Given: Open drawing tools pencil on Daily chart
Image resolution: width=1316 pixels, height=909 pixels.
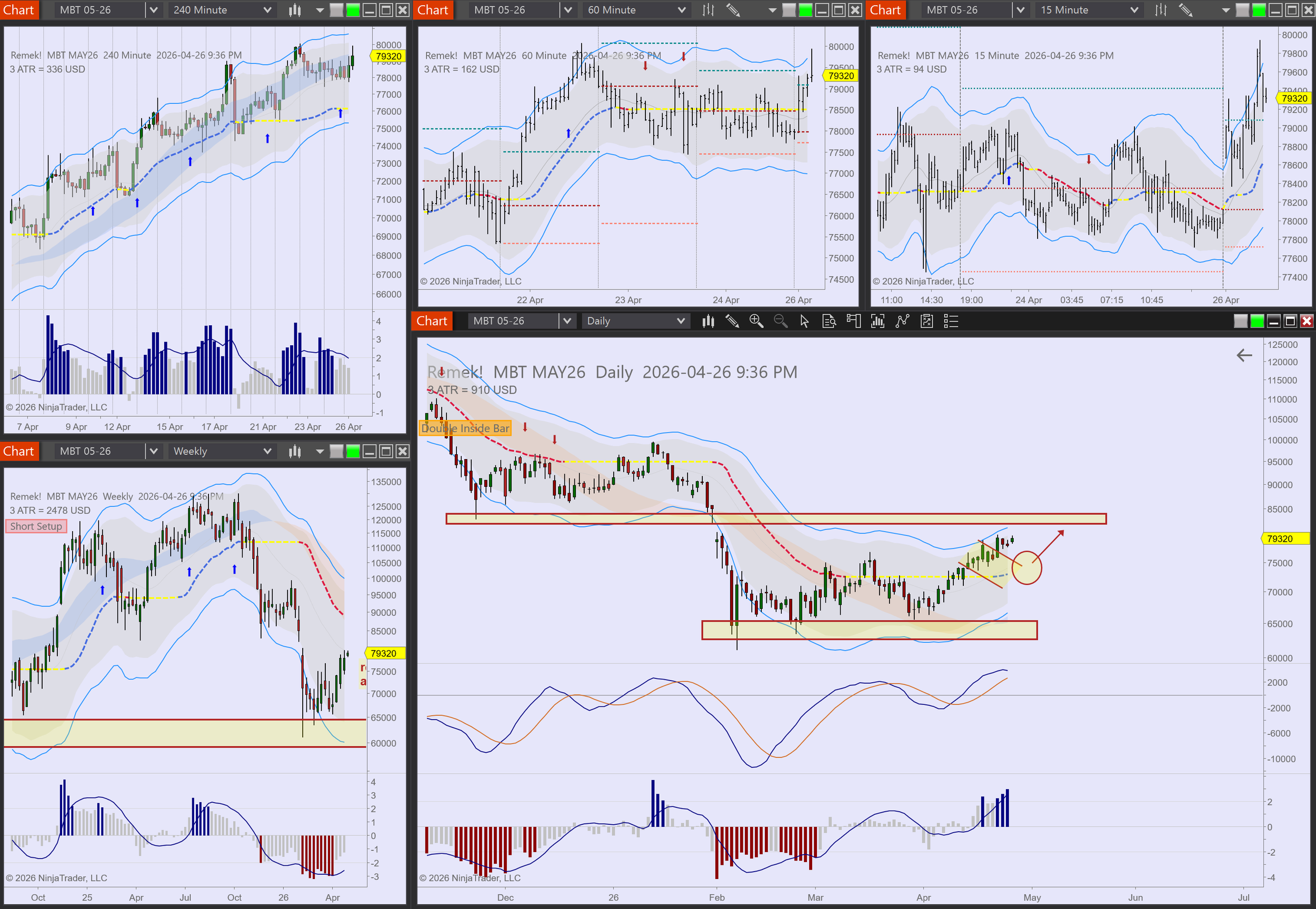Looking at the screenshot, I should click(732, 321).
